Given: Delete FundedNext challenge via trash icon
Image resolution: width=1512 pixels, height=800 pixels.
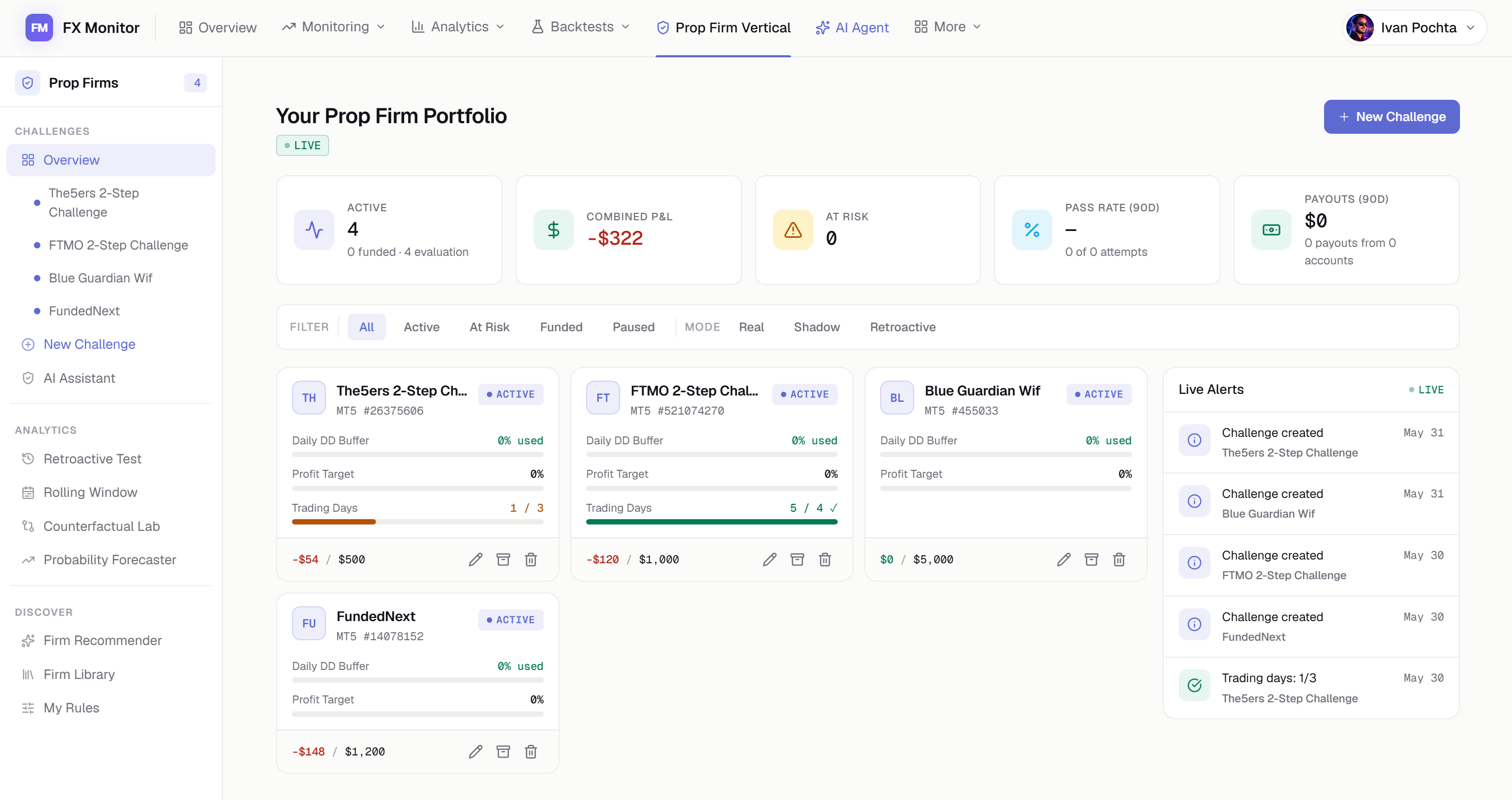Looking at the screenshot, I should point(530,751).
